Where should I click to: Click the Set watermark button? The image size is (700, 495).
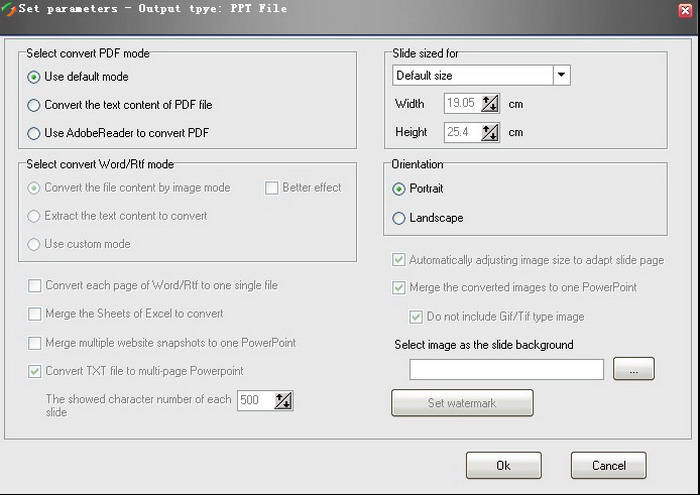(462, 403)
